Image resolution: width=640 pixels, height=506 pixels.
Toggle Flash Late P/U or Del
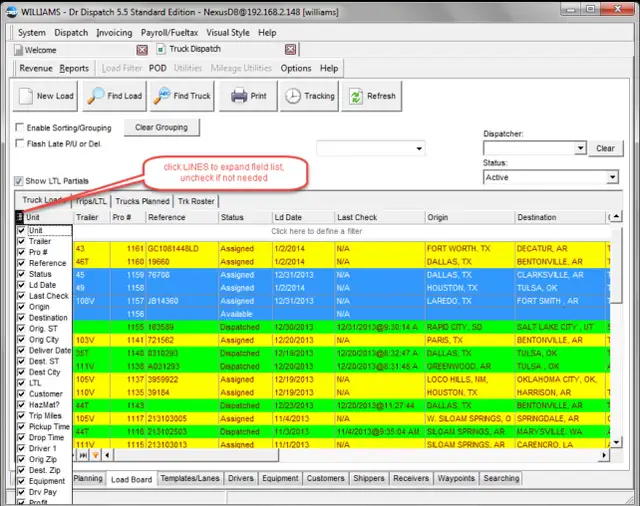pyautogui.click(x=20, y=144)
